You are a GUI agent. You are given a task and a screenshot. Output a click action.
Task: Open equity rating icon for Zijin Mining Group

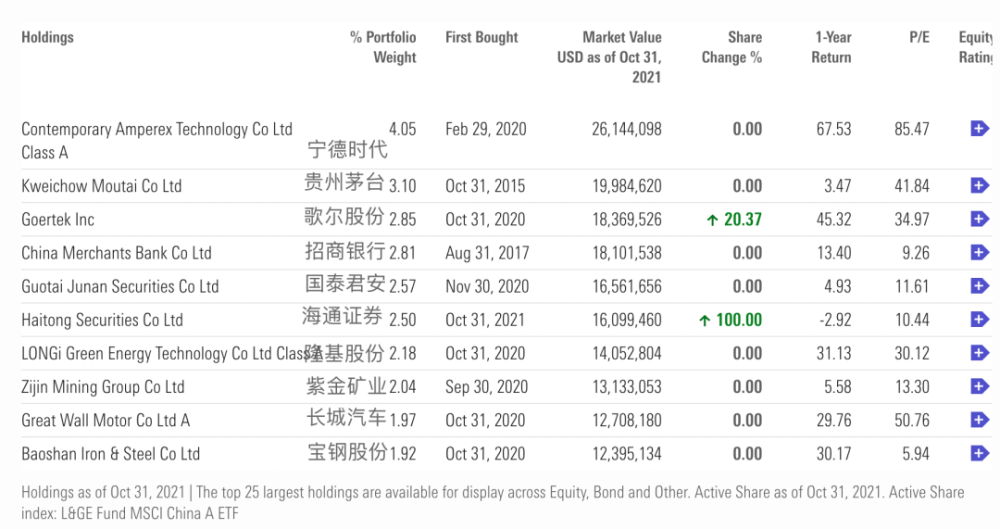(x=979, y=386)
